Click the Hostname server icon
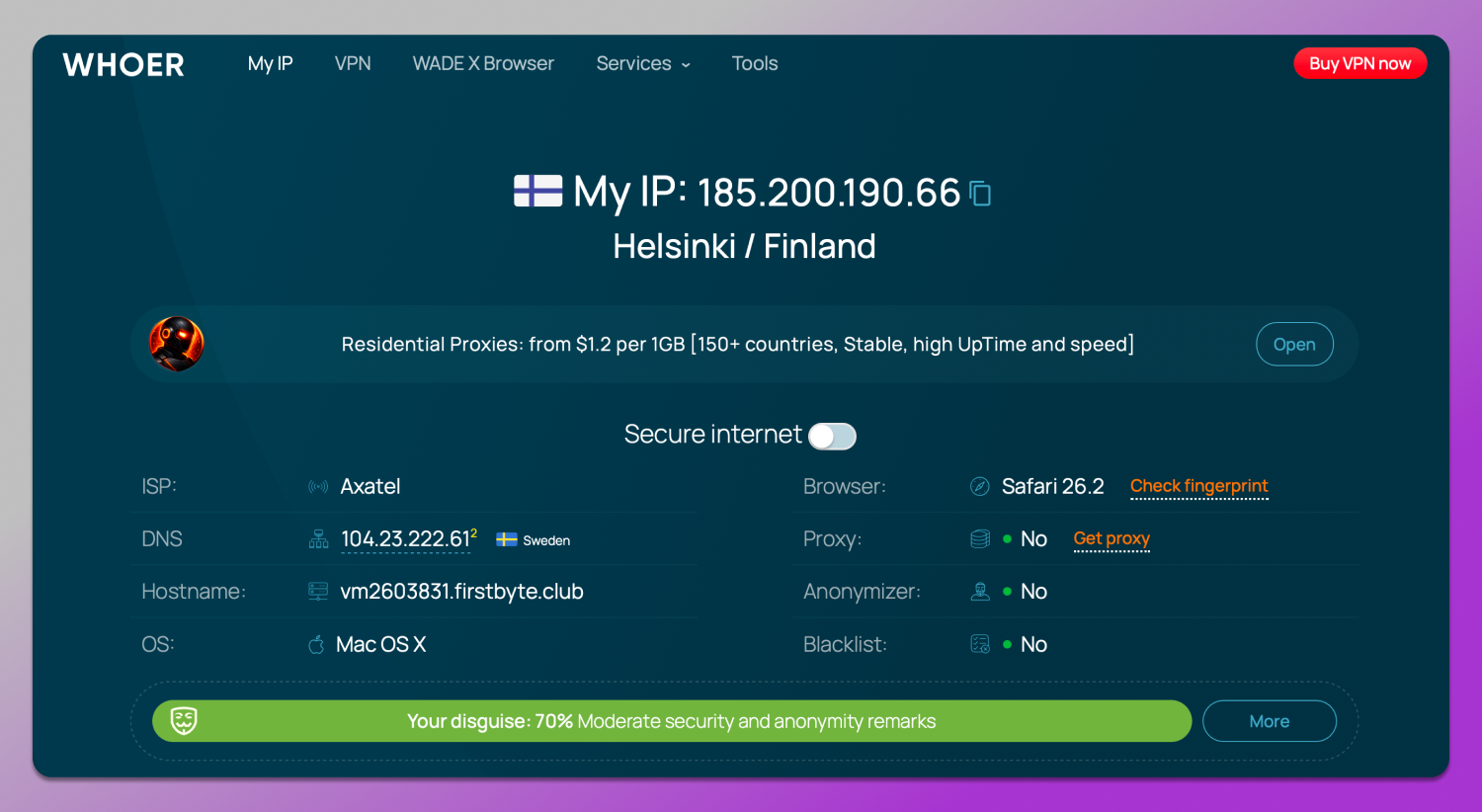 pos(318,592)
